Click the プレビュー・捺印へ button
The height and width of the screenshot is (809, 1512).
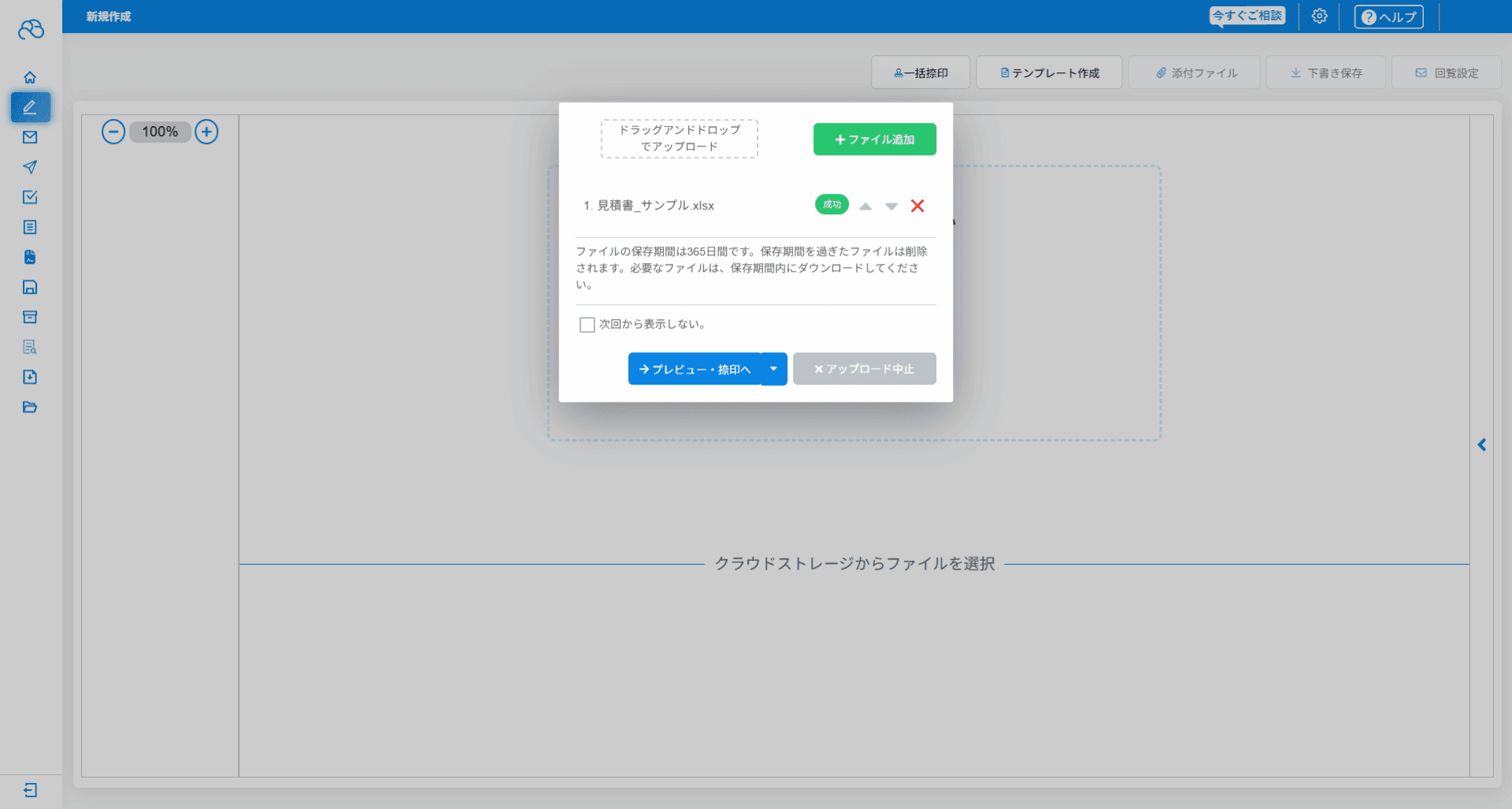(x=695, y=369)
